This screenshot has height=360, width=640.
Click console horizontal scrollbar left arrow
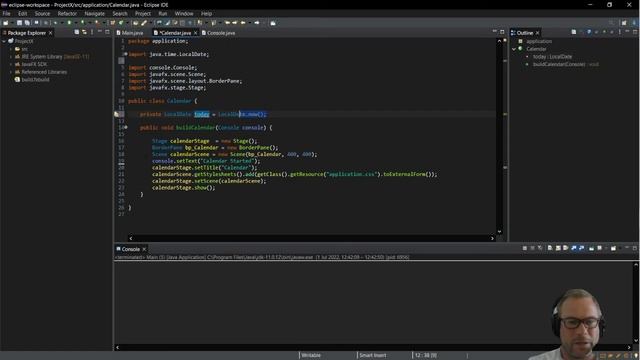[118, 347]
